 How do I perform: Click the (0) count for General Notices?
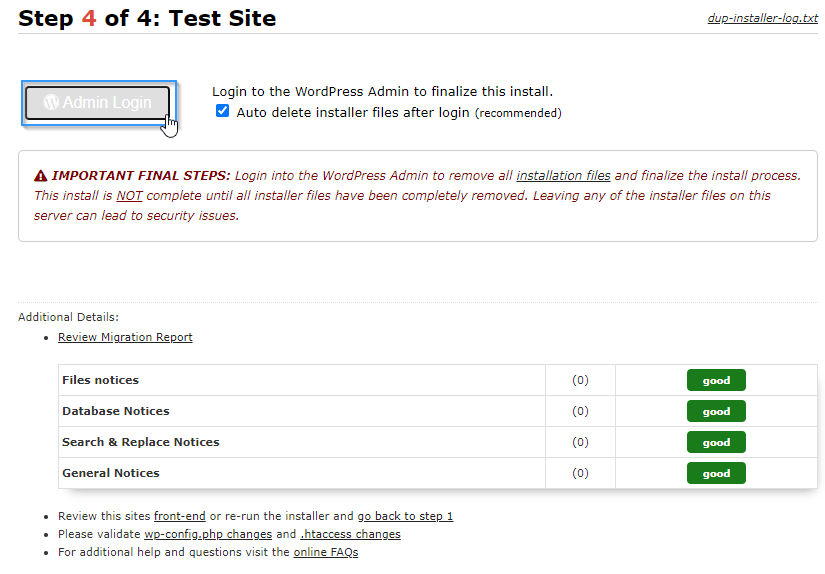(x=580, y=473)
